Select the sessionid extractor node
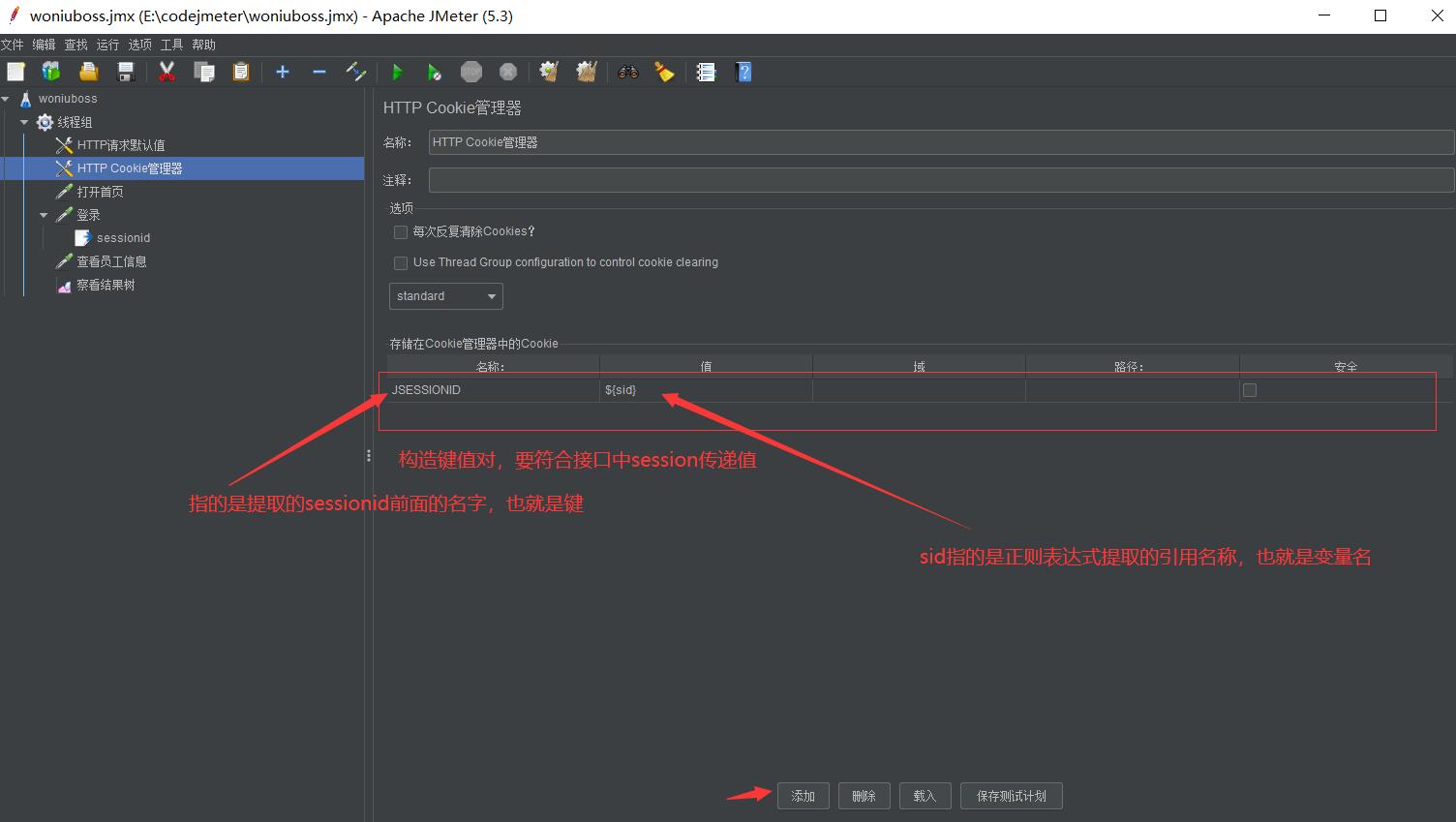This screenshot has height=822, width=1456. pos(123,238)
